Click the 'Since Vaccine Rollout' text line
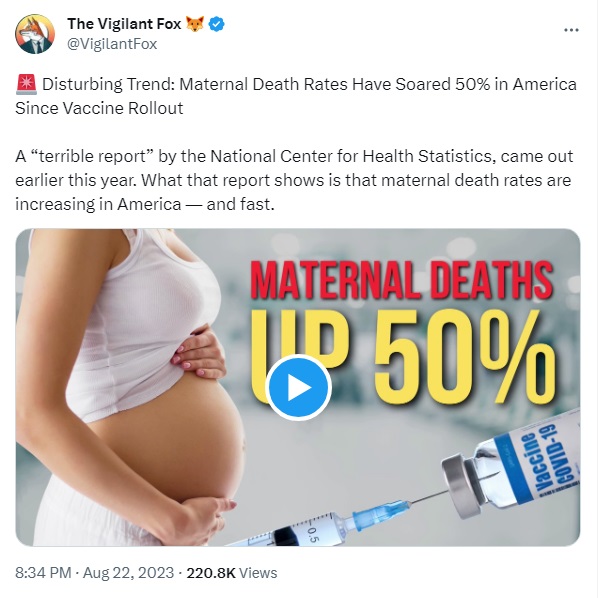This screenshot has height=598, width=599. click(x=99, y=108)
